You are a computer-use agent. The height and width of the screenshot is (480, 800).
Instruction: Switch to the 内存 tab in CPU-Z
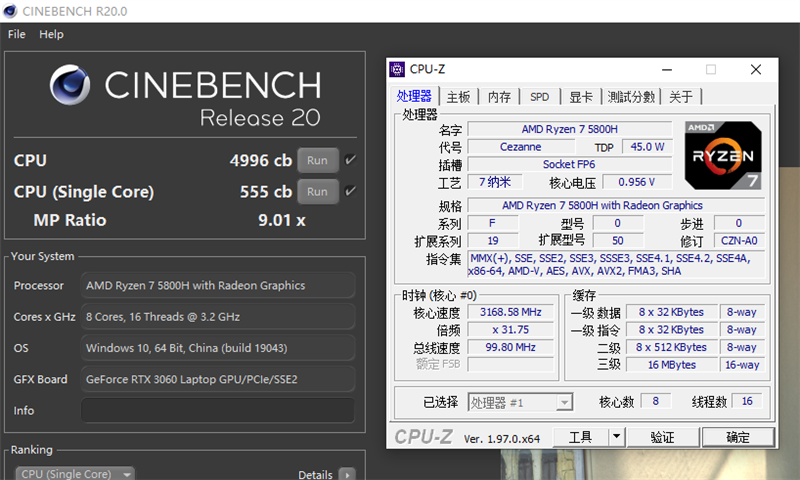tap(499, 97)
